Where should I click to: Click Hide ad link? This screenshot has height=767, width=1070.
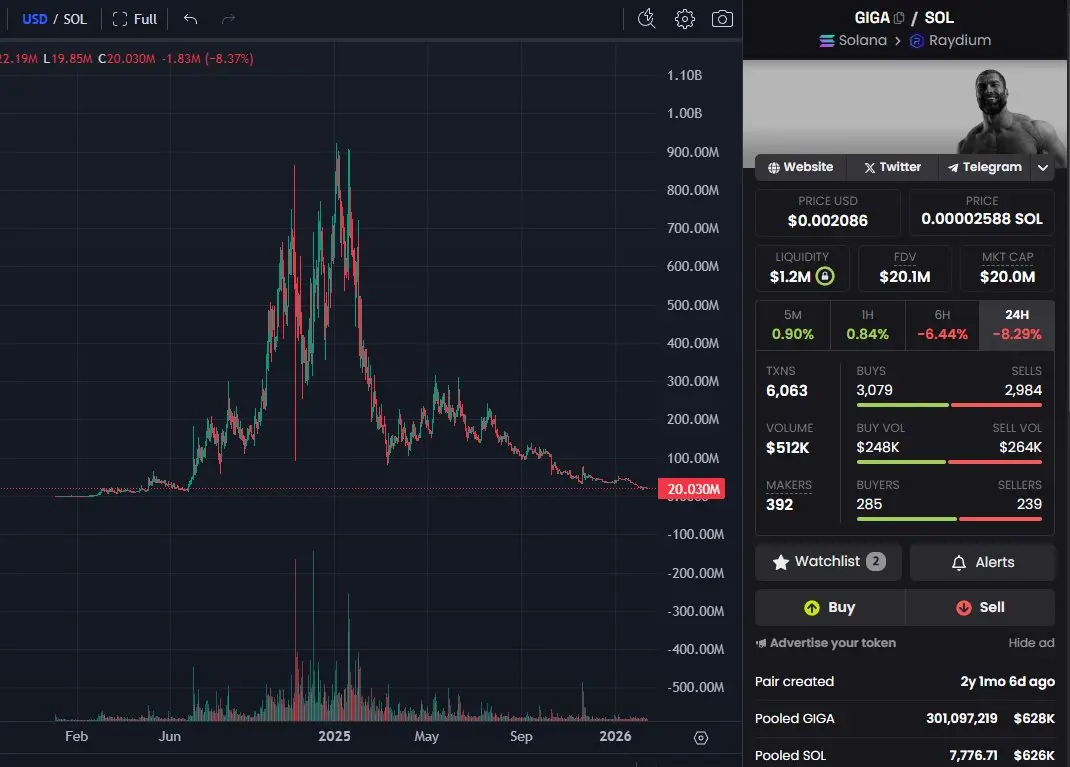(1031, 643)
